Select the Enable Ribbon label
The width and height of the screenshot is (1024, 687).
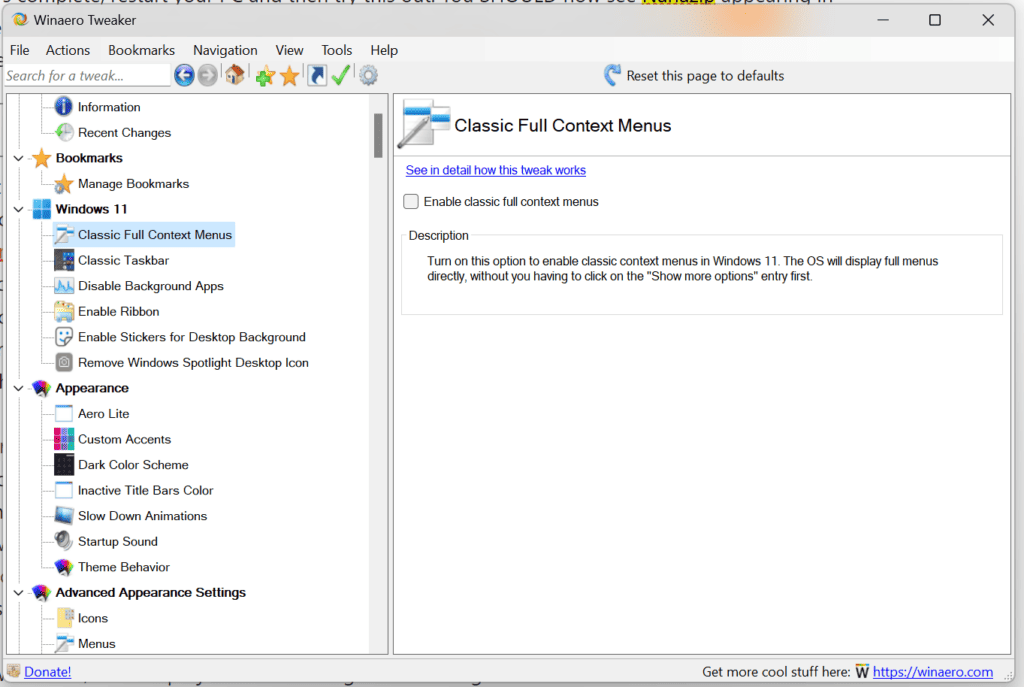coord(119,312)
